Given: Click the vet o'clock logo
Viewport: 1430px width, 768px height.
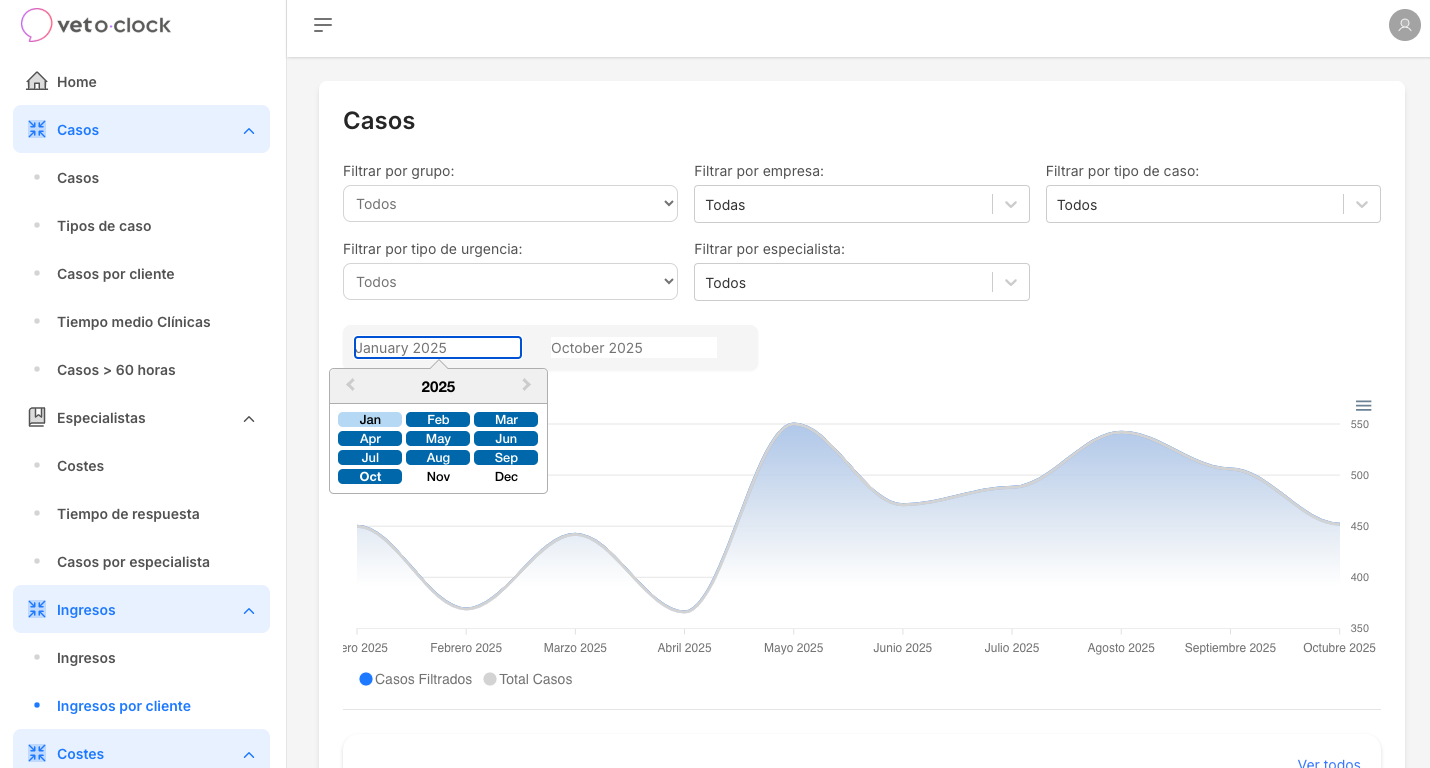Looking at the screenshot, I should pyautogui.click(x=95, y=25).
